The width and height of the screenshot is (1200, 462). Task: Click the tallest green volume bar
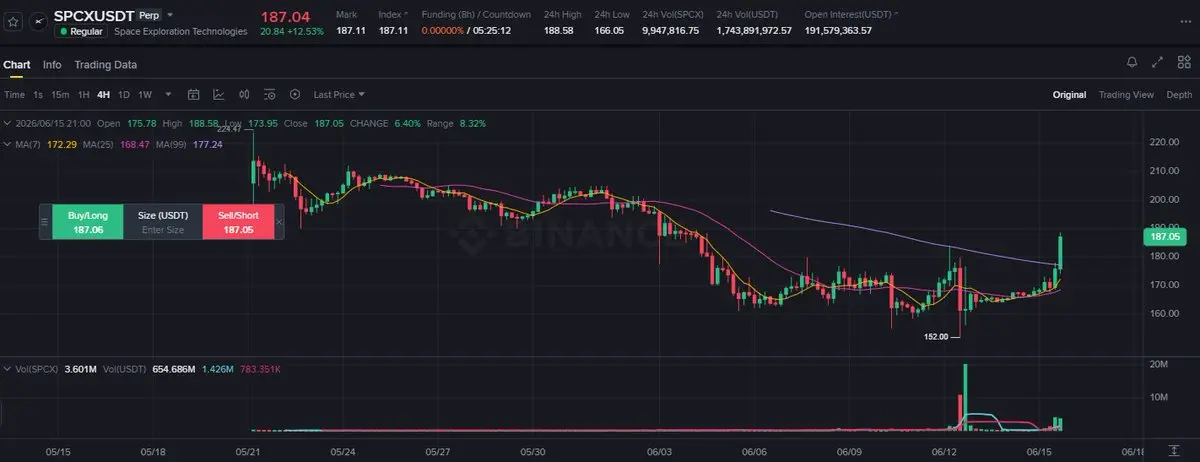click(x=965, y=397)
